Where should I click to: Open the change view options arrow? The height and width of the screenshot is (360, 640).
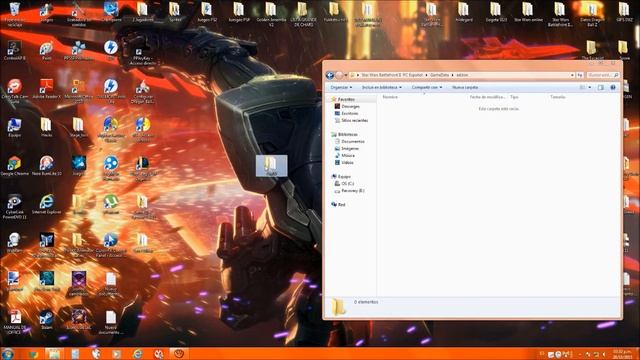(590, 87)
